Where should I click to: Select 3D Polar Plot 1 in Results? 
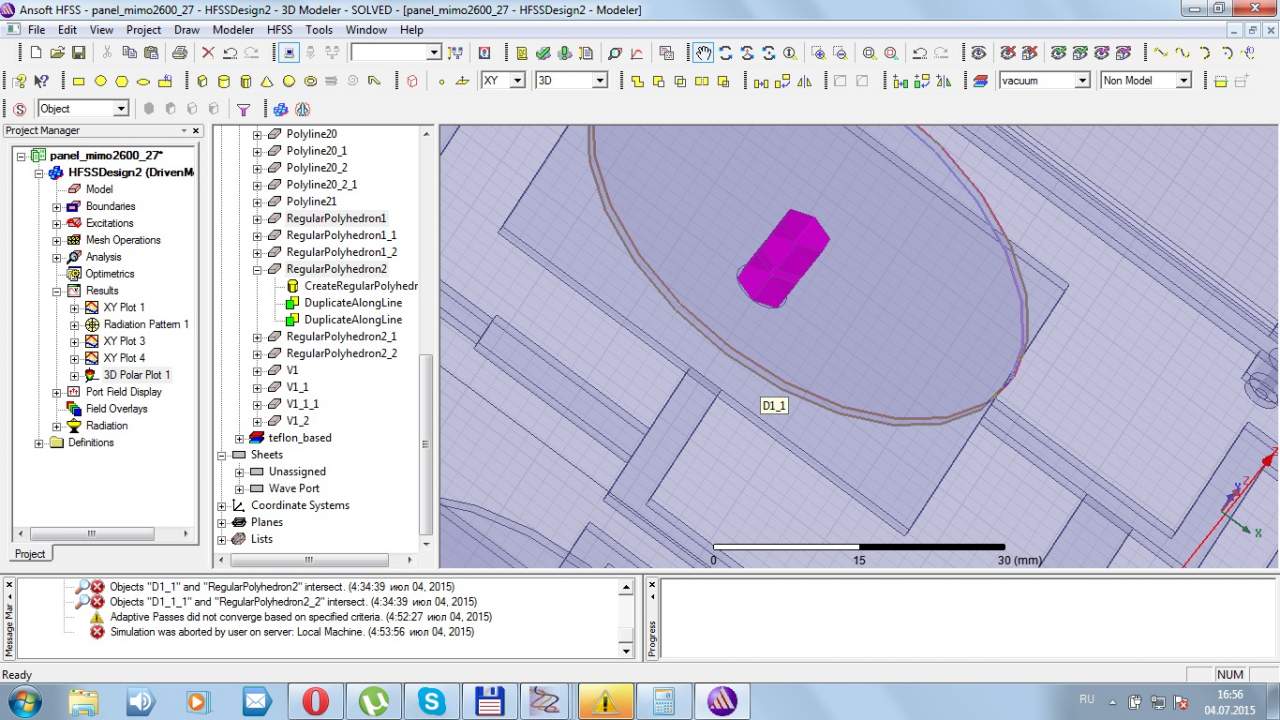136,375
